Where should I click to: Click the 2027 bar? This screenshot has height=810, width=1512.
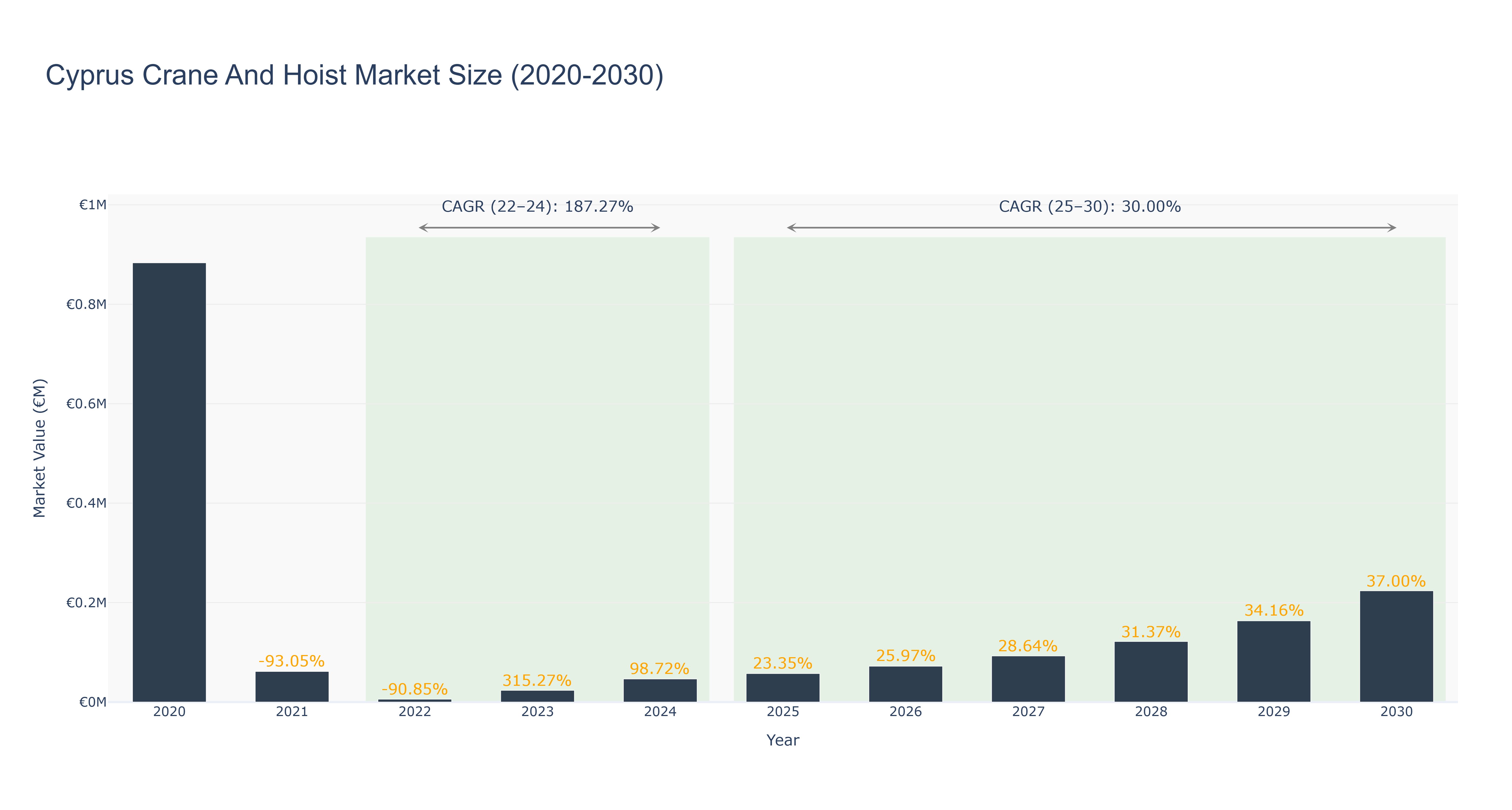(x=1028, y=679)
